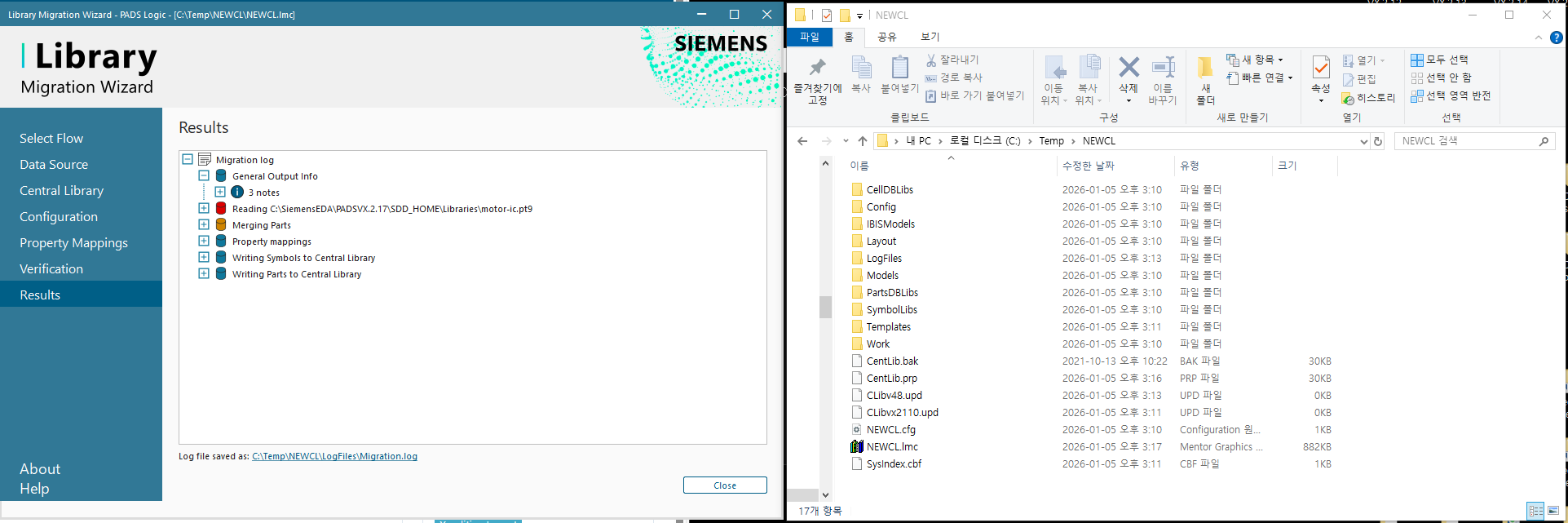Click the Rename (이름 바꾸기) icon
The image size is (1568, 523).
click(x=1163, y=69)
